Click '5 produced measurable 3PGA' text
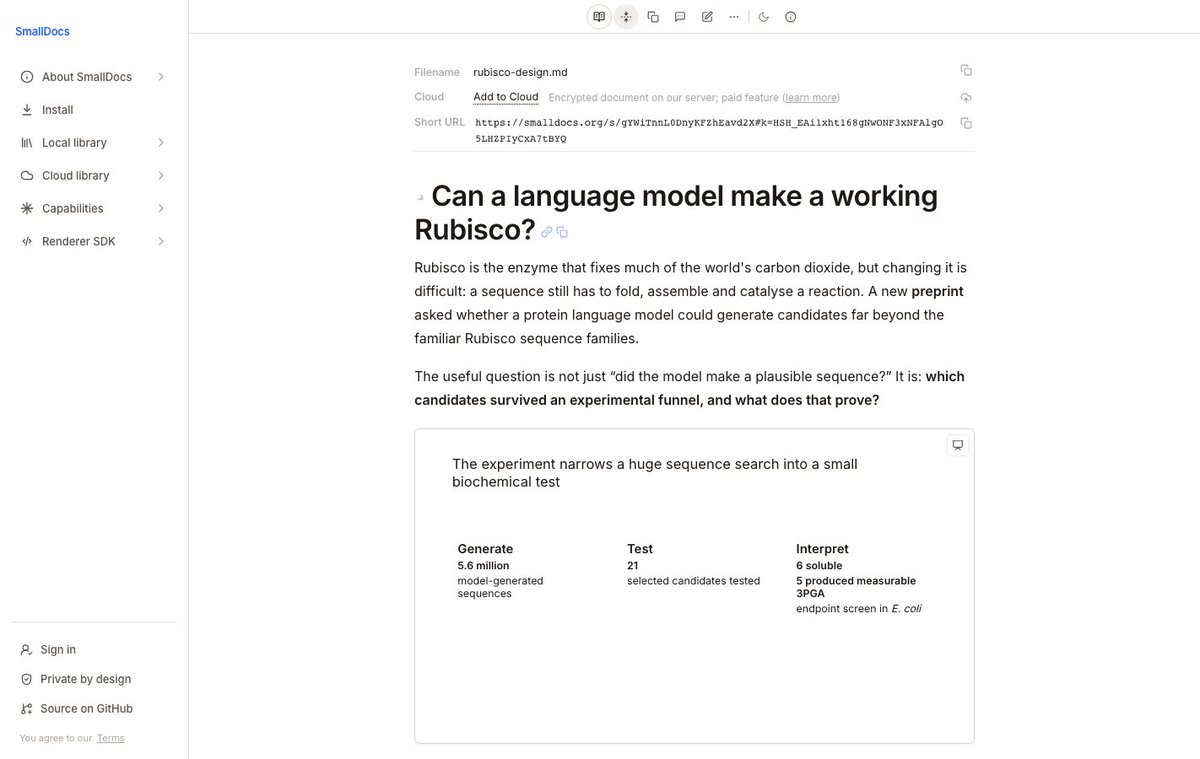Viewport: 1200px width, 759px height. pyautogui.click(x=856, y=587)
